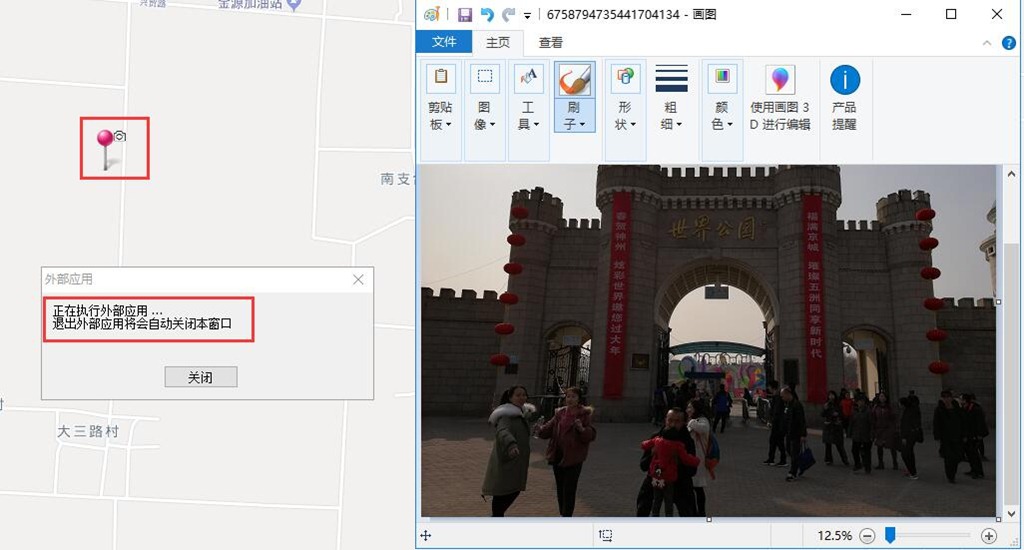The width and height of the screenshot is (1024, 550).
Task: Click the zoom in plus button
Action: click(989, 536)
